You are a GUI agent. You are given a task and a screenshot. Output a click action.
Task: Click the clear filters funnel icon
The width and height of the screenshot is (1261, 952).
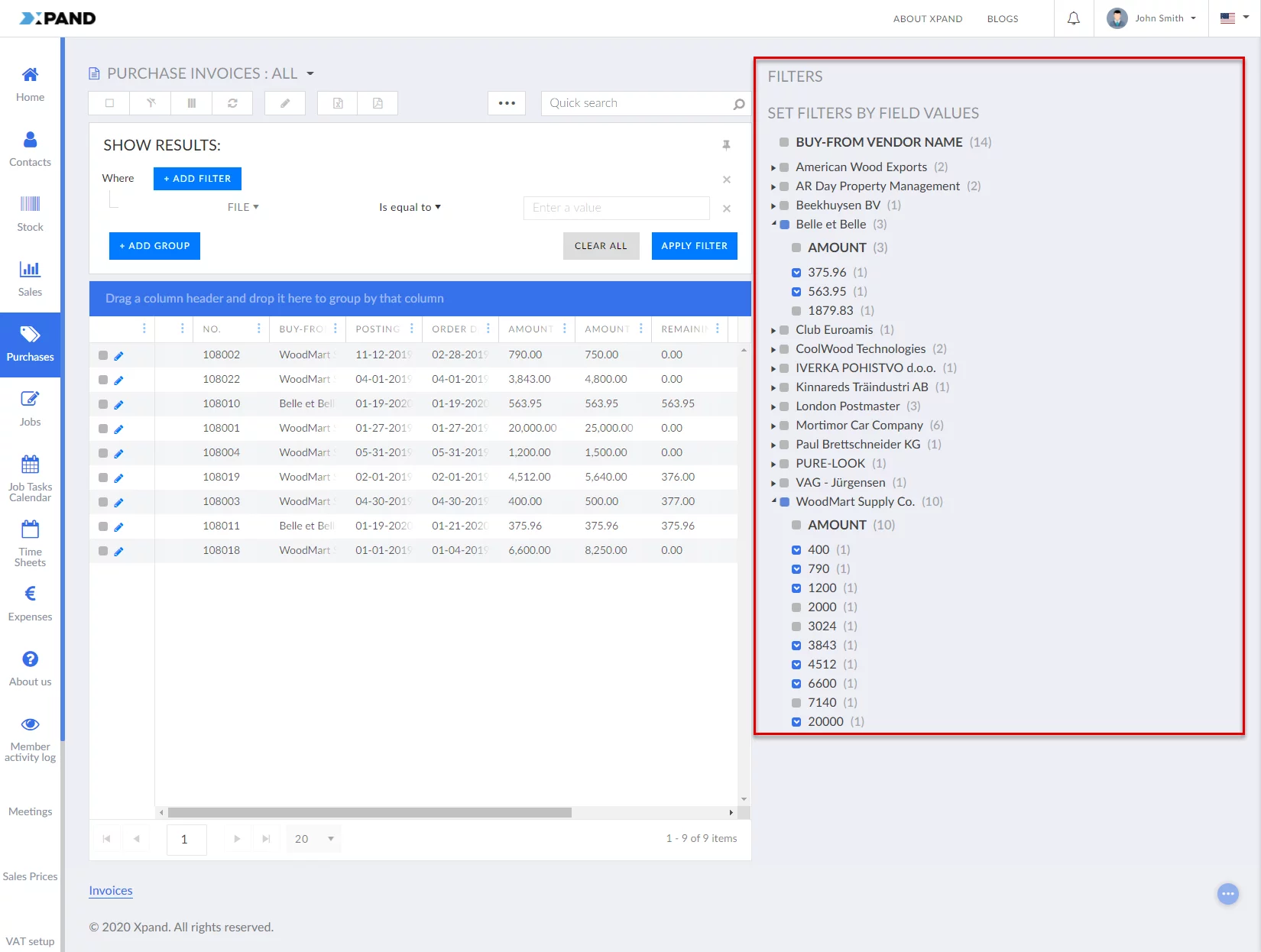pos(151,103)
